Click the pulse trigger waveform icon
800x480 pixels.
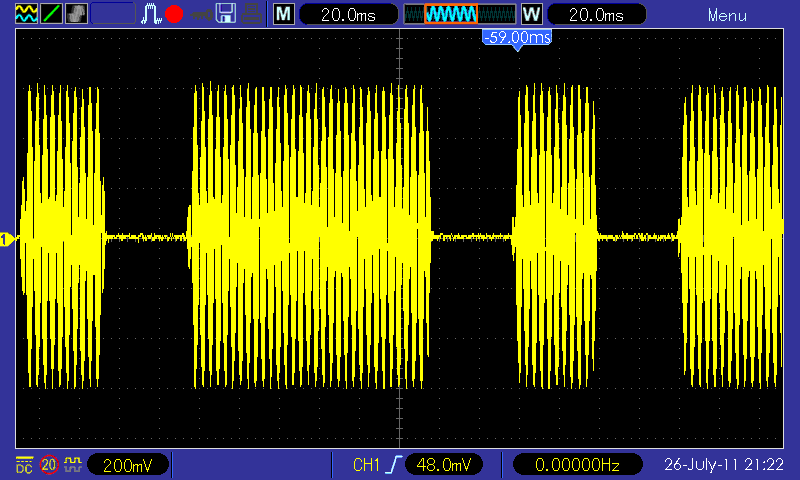pos(151,14)
